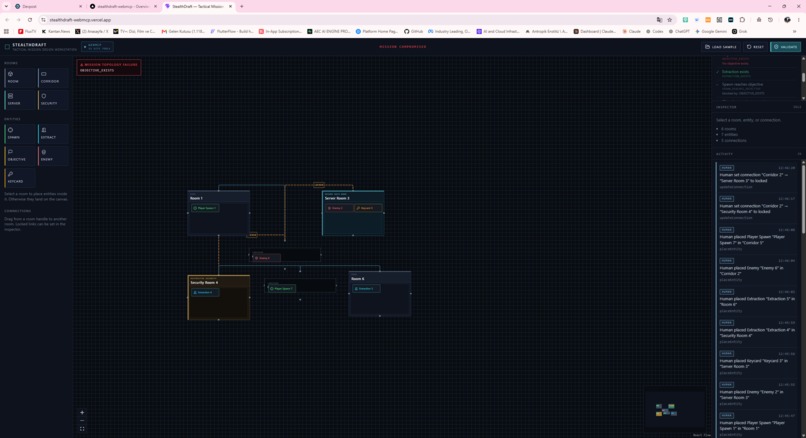
Task: Select the Server room palette tile
Action: [20, 100]
